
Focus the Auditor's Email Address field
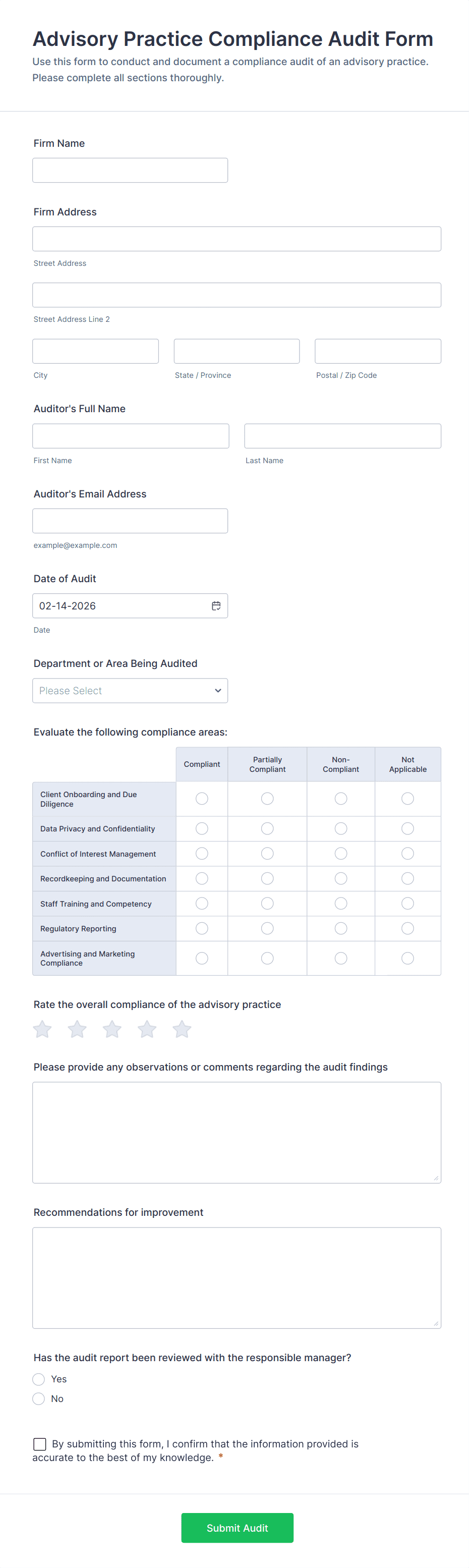(x=130, y=521)
